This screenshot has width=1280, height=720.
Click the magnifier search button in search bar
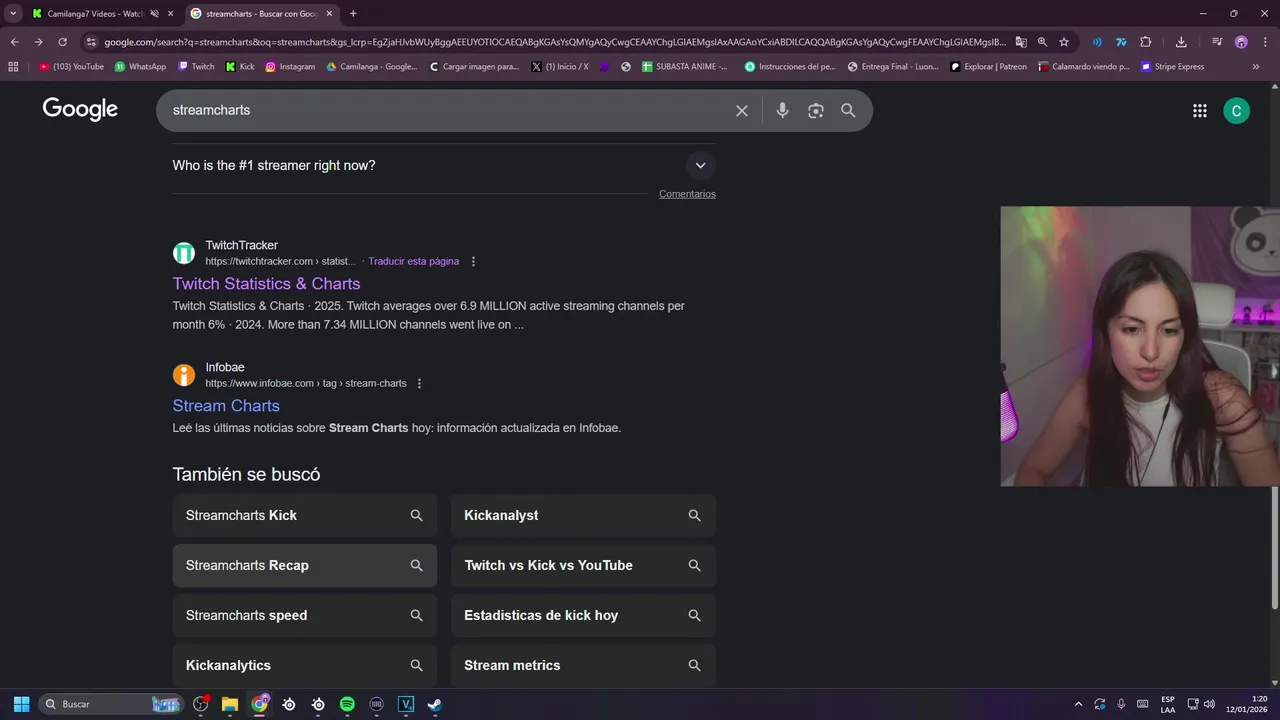848,111
